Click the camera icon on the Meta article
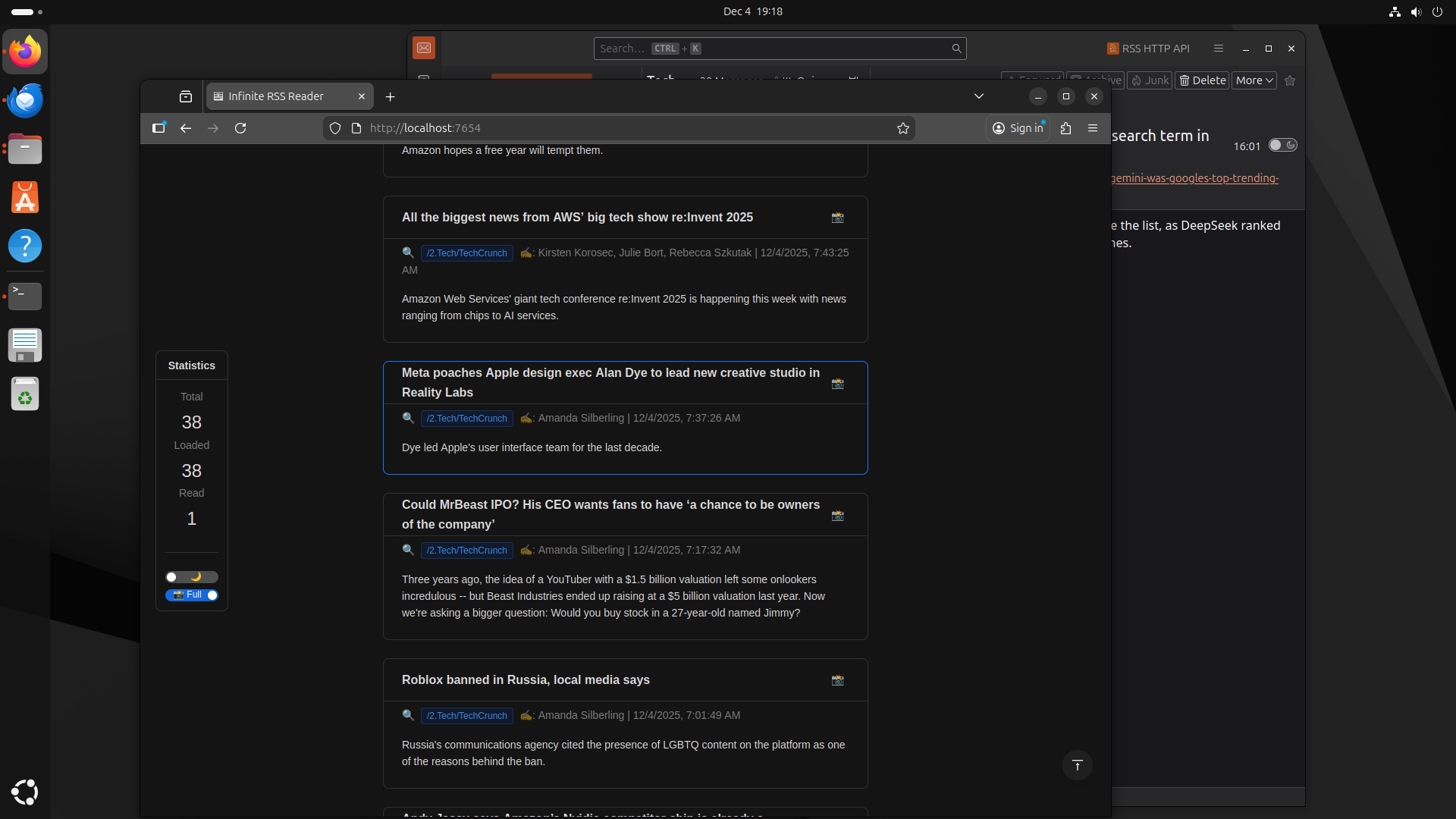 click(837, 384)
